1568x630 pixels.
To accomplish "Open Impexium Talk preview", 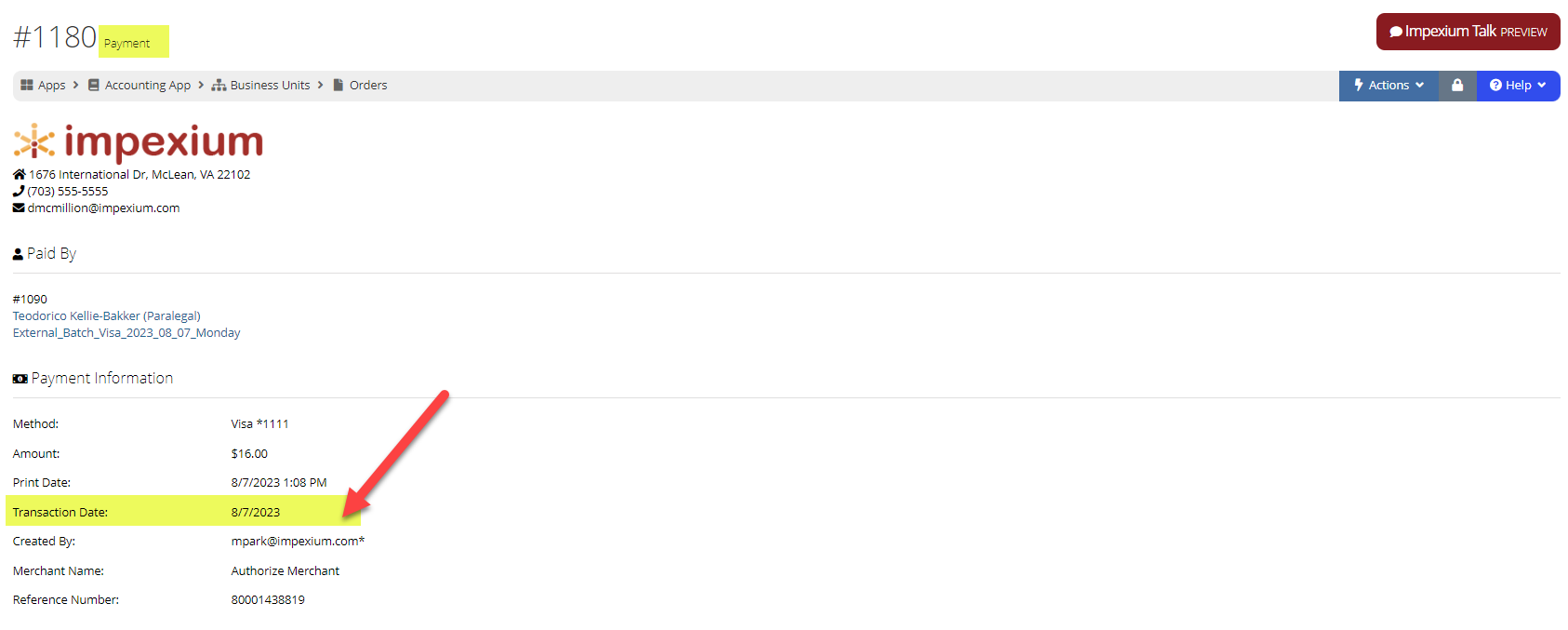I will click(1468, 32).
